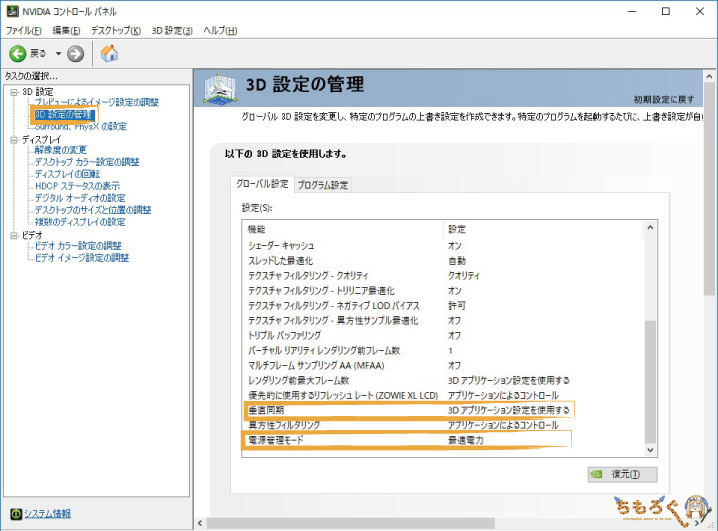Viewport: 718px width, 531px height.
Task: Click the green back arrow icon
Action: (17, 54)
